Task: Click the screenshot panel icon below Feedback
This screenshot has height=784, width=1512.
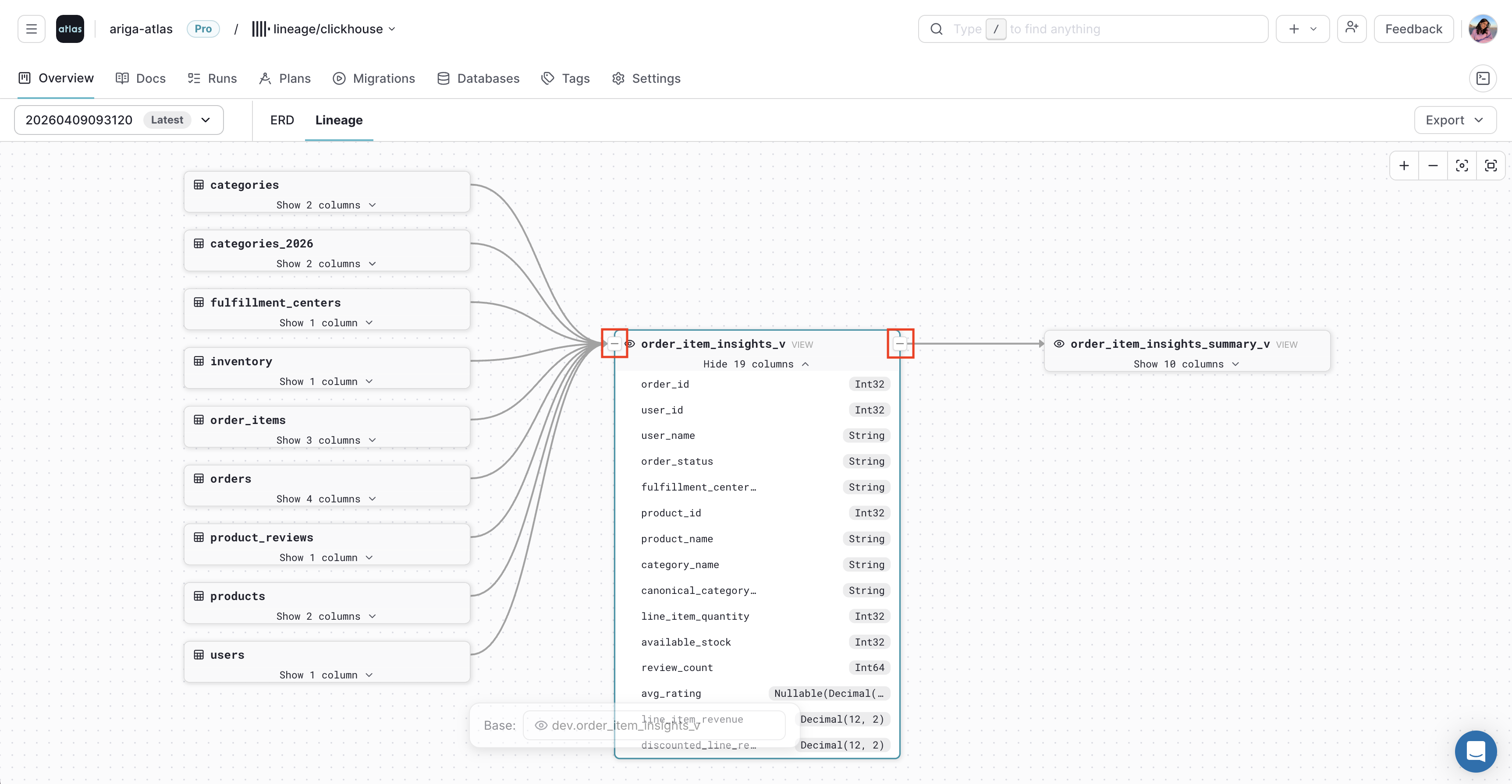Action: point(1483,78)
